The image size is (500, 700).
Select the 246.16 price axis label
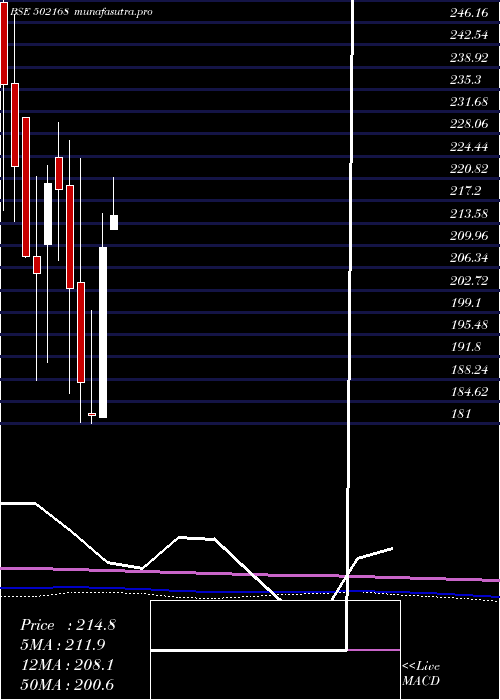469,13
